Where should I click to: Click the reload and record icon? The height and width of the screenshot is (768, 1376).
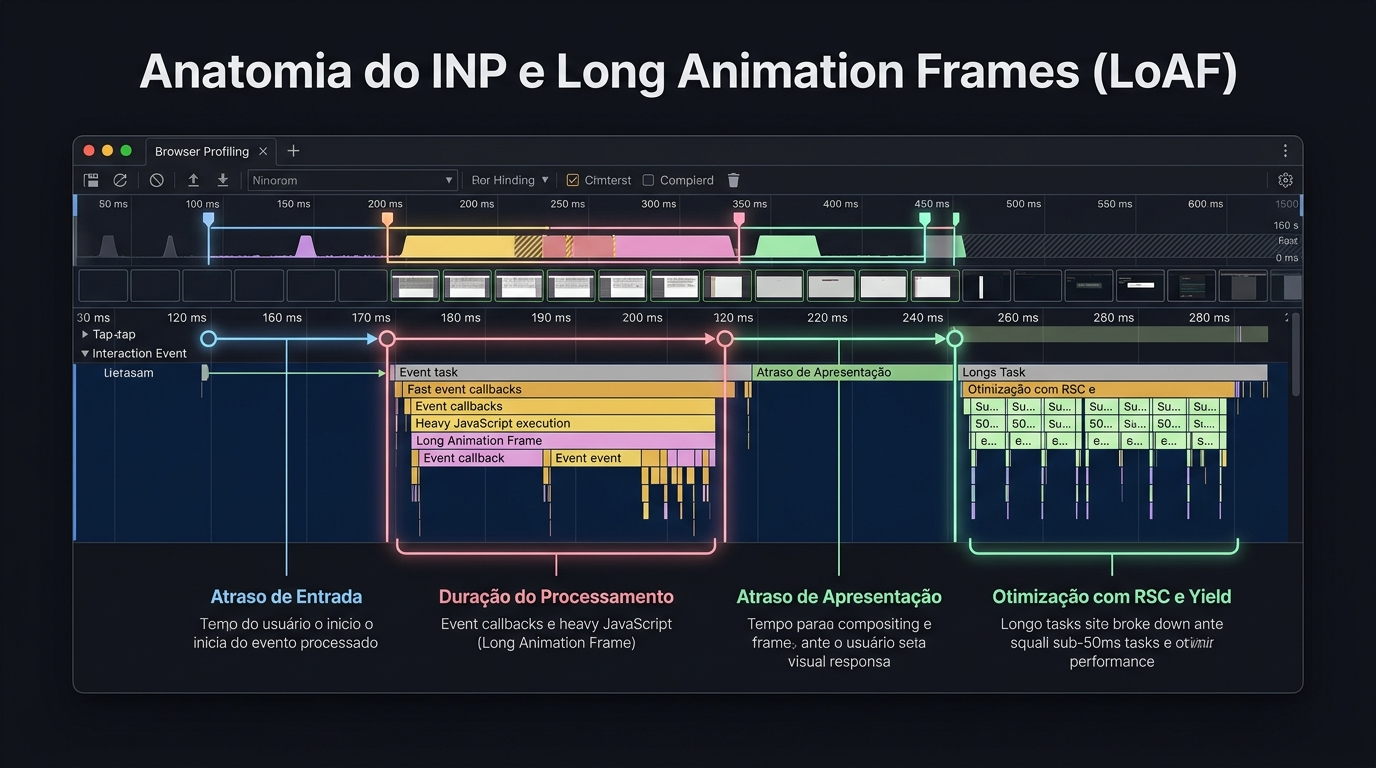120,180
